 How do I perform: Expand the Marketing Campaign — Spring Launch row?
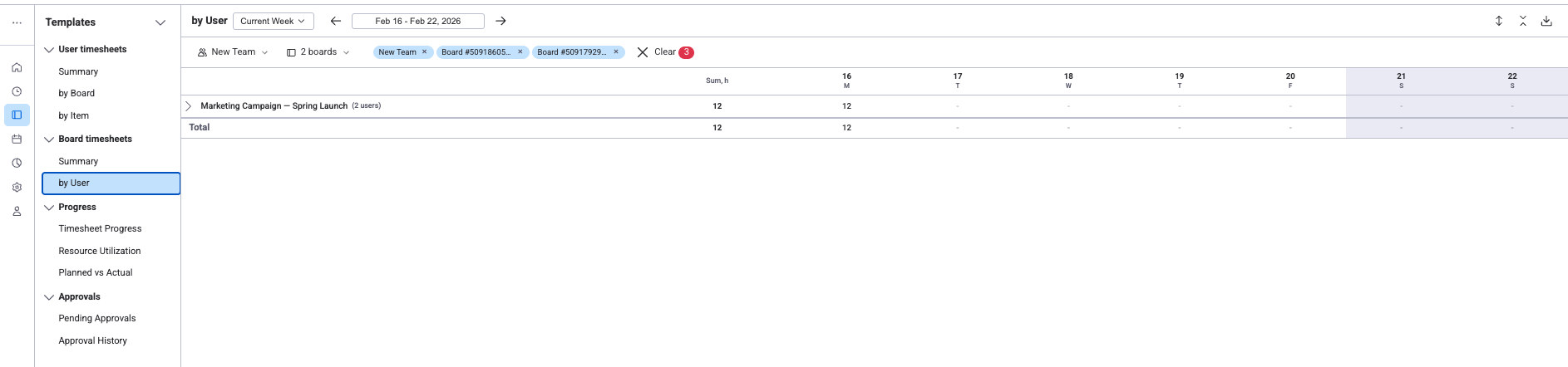(189, 106)
